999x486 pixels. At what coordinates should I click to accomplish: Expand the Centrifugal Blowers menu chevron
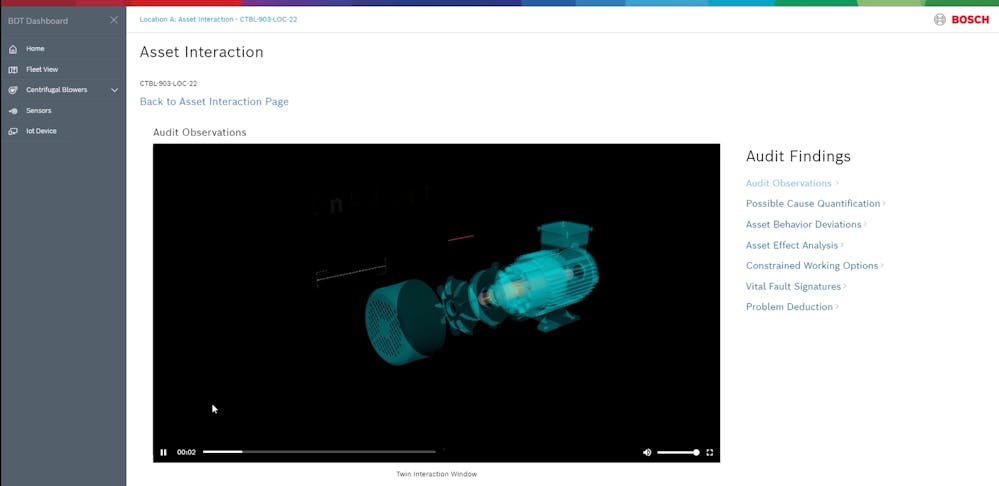tap(115, 90)
